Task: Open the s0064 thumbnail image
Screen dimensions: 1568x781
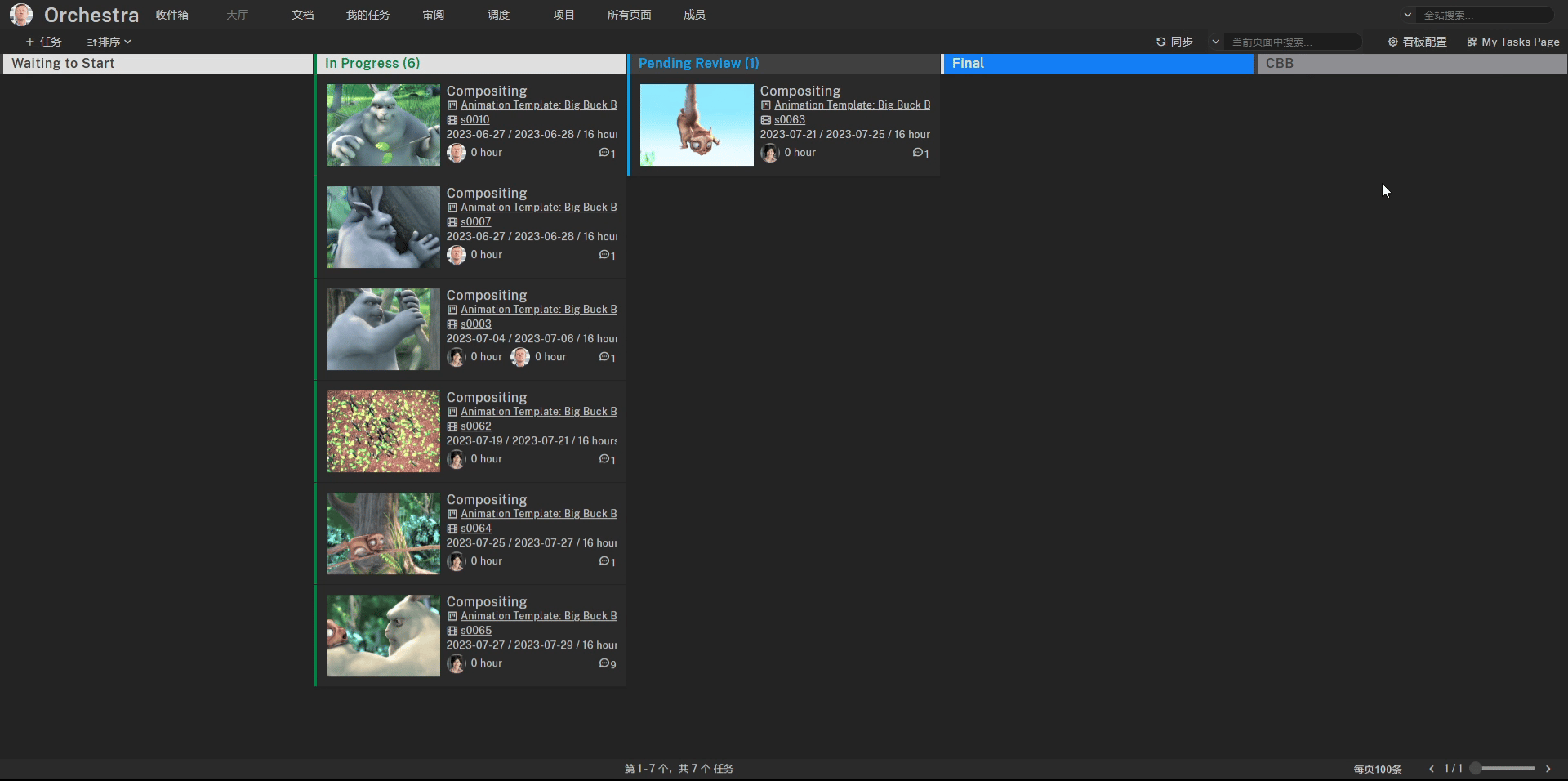Action: point(383,533)
